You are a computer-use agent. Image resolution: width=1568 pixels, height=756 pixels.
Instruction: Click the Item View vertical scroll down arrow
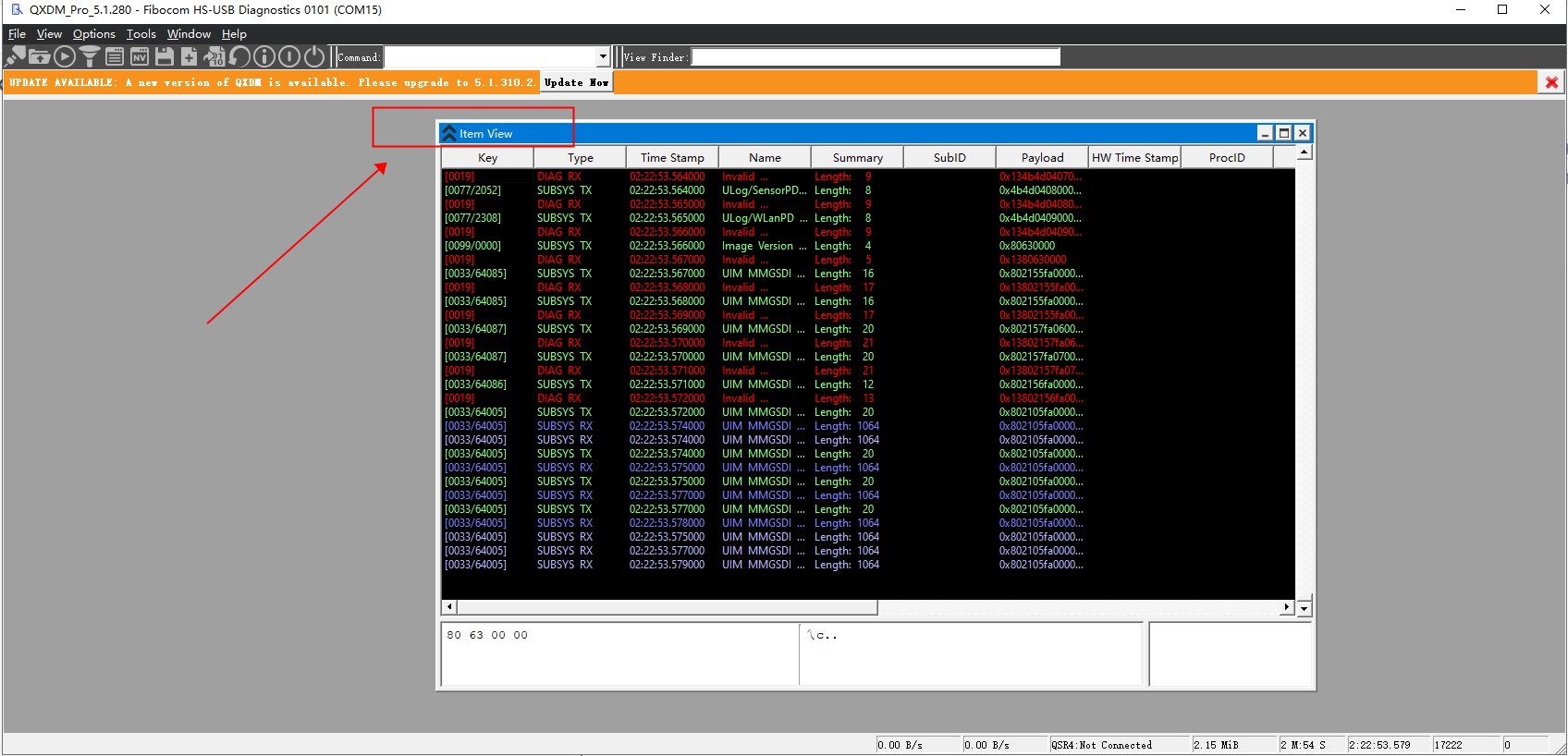pyautogui.click(x=1304, y=608)
